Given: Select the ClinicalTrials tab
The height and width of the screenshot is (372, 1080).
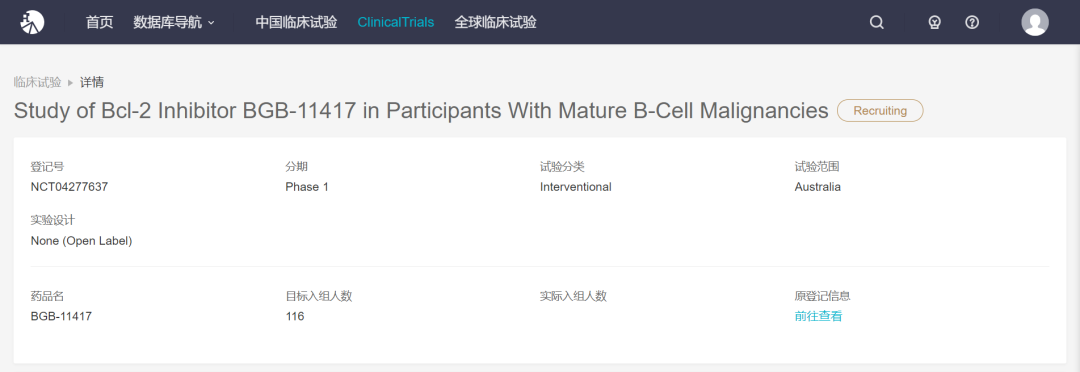Looking at the screenshot, I should tap(395, 22).
